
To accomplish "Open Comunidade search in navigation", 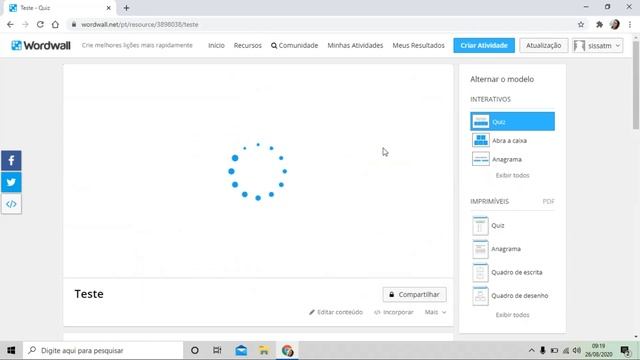I will coord(294,45).
